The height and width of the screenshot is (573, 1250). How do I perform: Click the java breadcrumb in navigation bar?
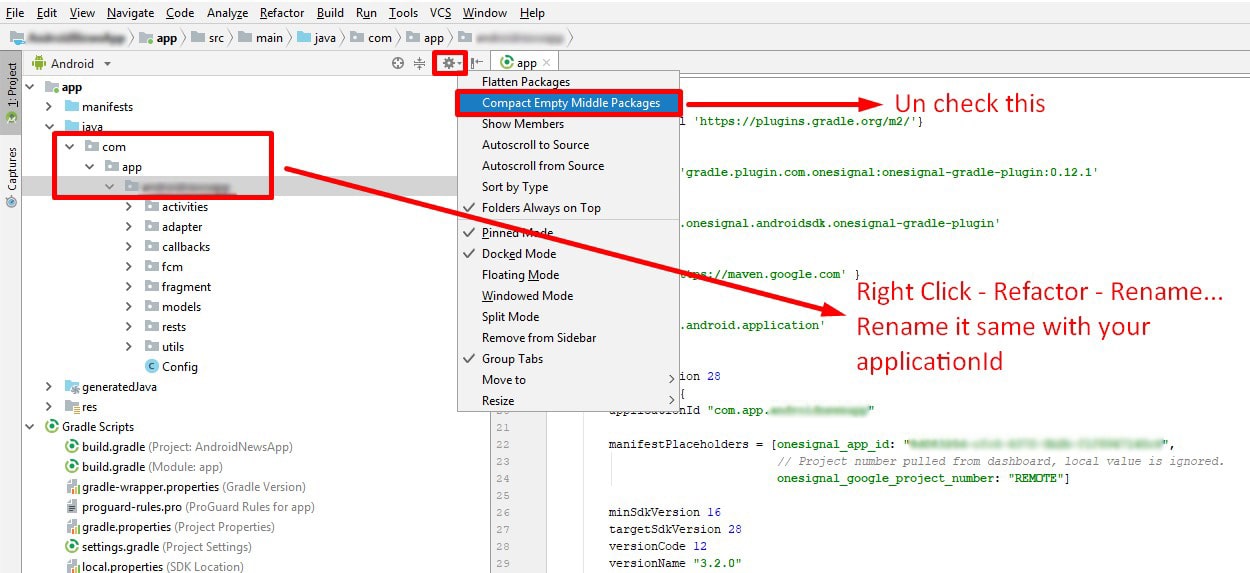click(x=325, y=38)
